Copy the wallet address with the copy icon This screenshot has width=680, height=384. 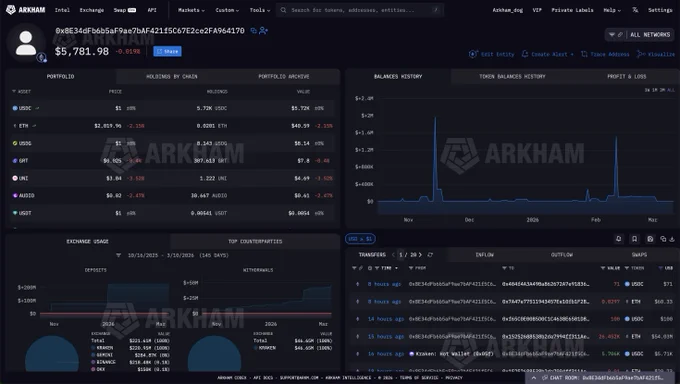click(x=254, y=31)
